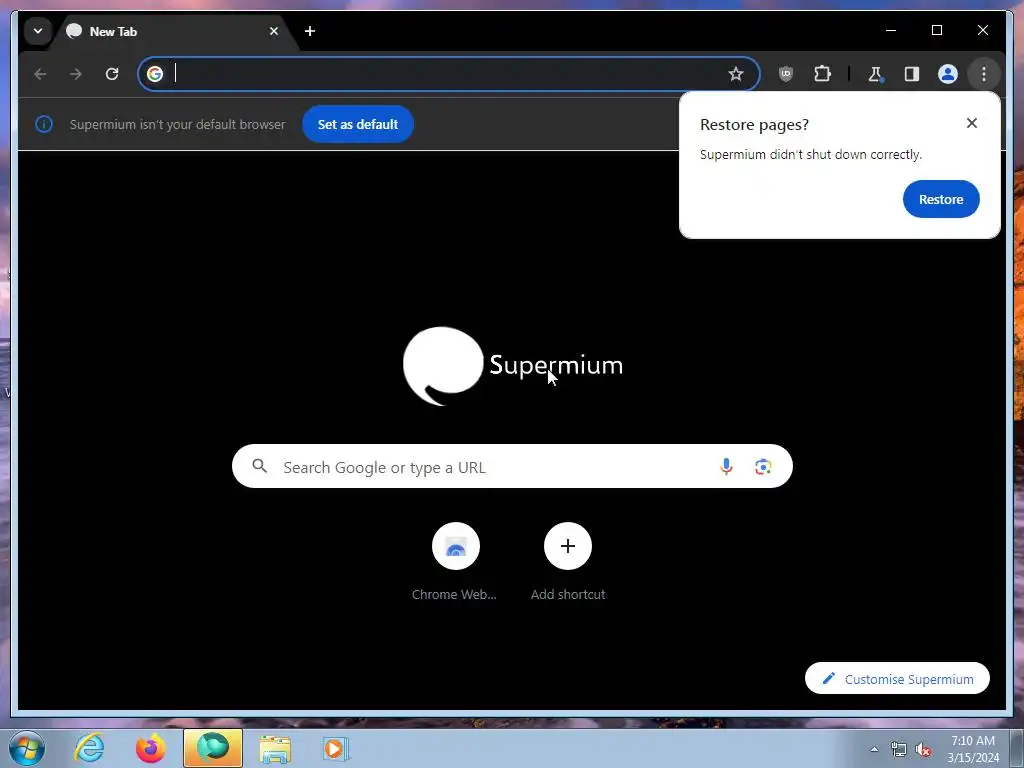The height and width of the screenshot is (768, 1024).
Task: Minimize the Supermium window
Action: 891,30
